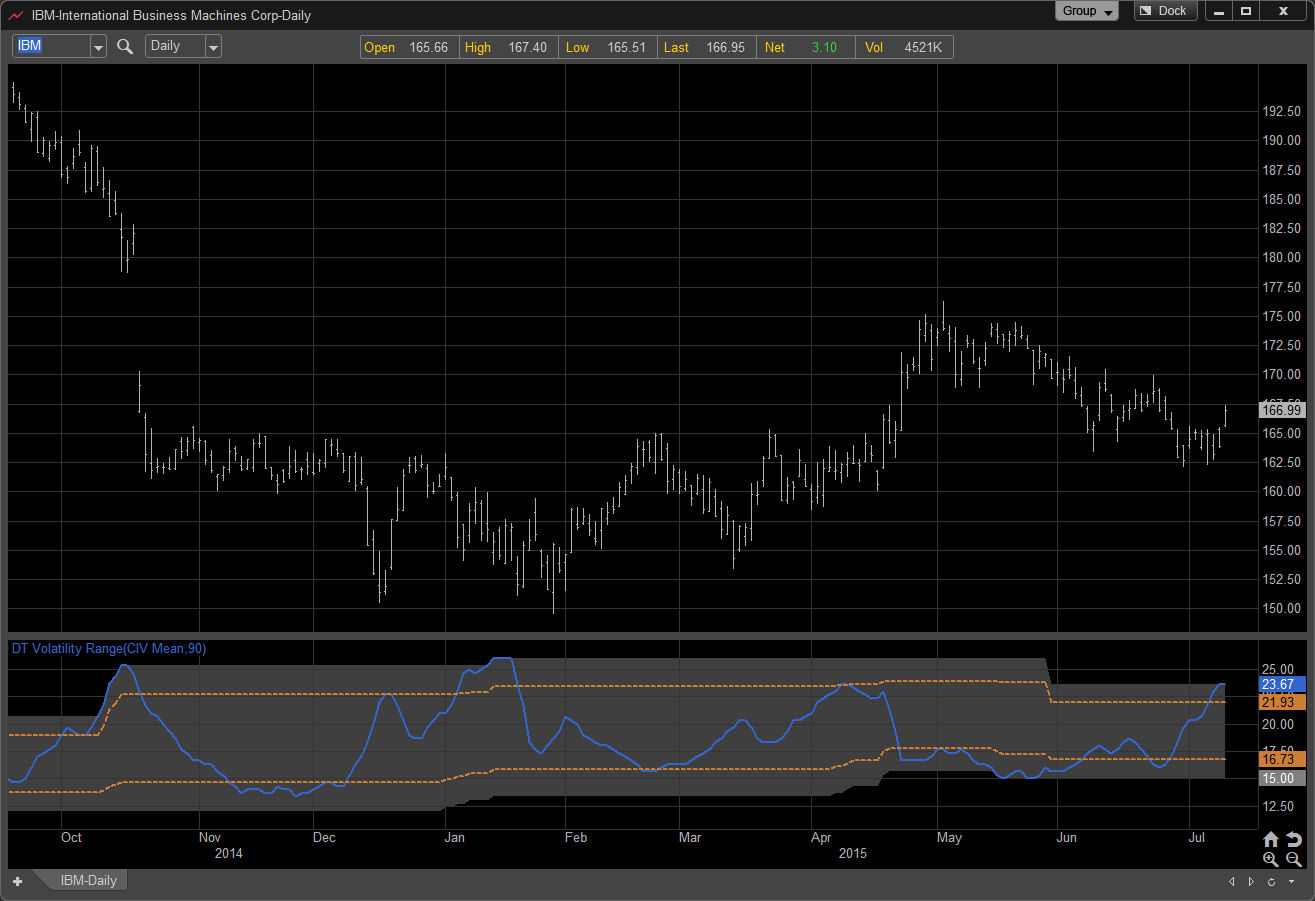1315x901 pixels.
Task: Click the undo arrow chart icon
Action: 1293,839
